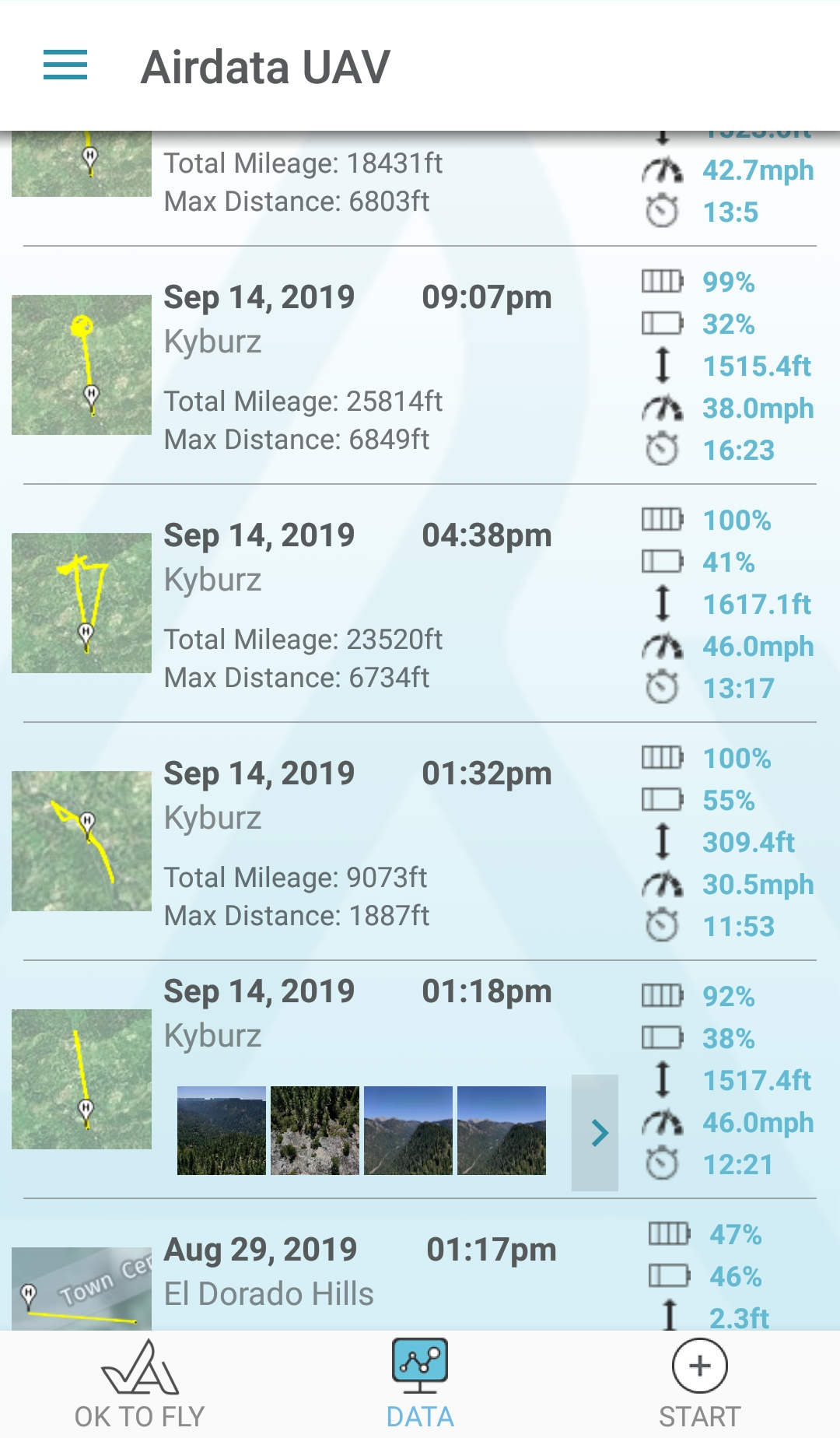Tap the START plus icon
Screen dimensions: 840x1438
point(699,1366)
